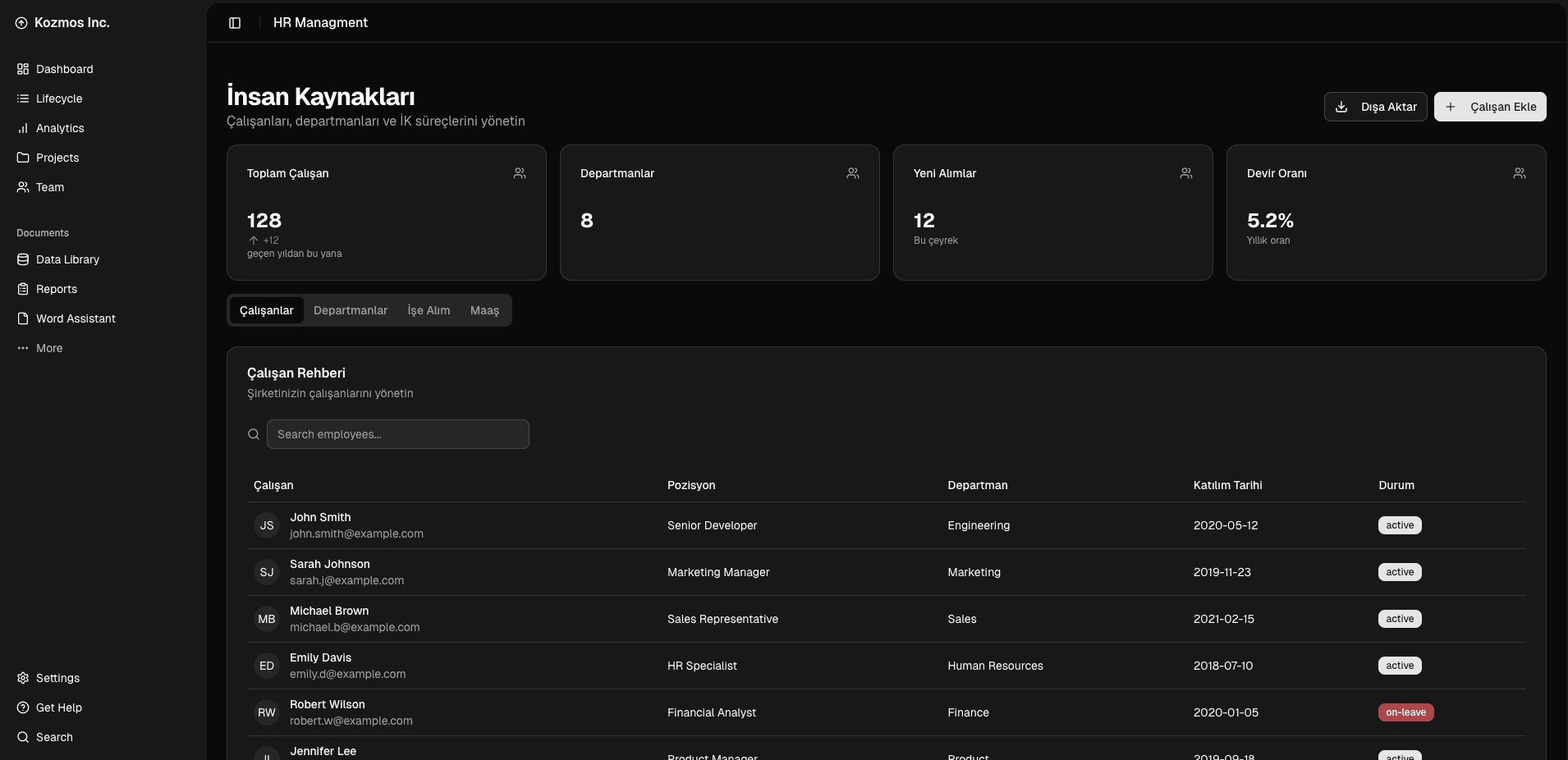This screenshot has height=760, width=1568.
Task: Click the plus icon in Çalışan Ekle
Action: coord(1451,107)
